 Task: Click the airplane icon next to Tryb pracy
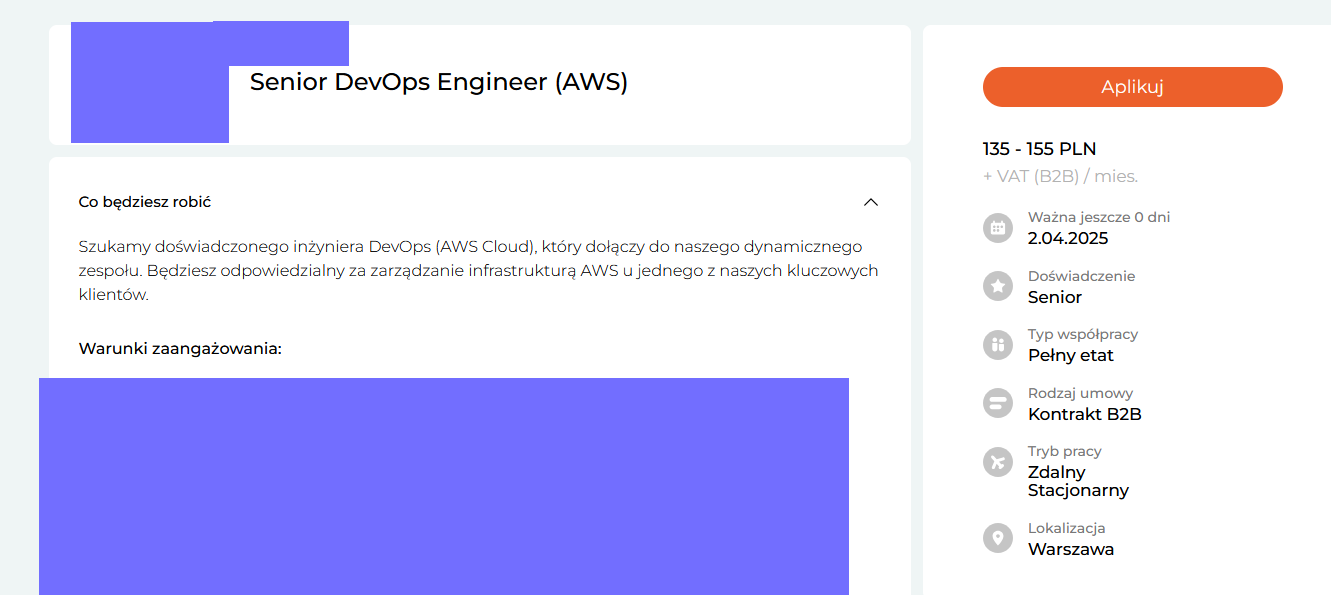(997, 462)
